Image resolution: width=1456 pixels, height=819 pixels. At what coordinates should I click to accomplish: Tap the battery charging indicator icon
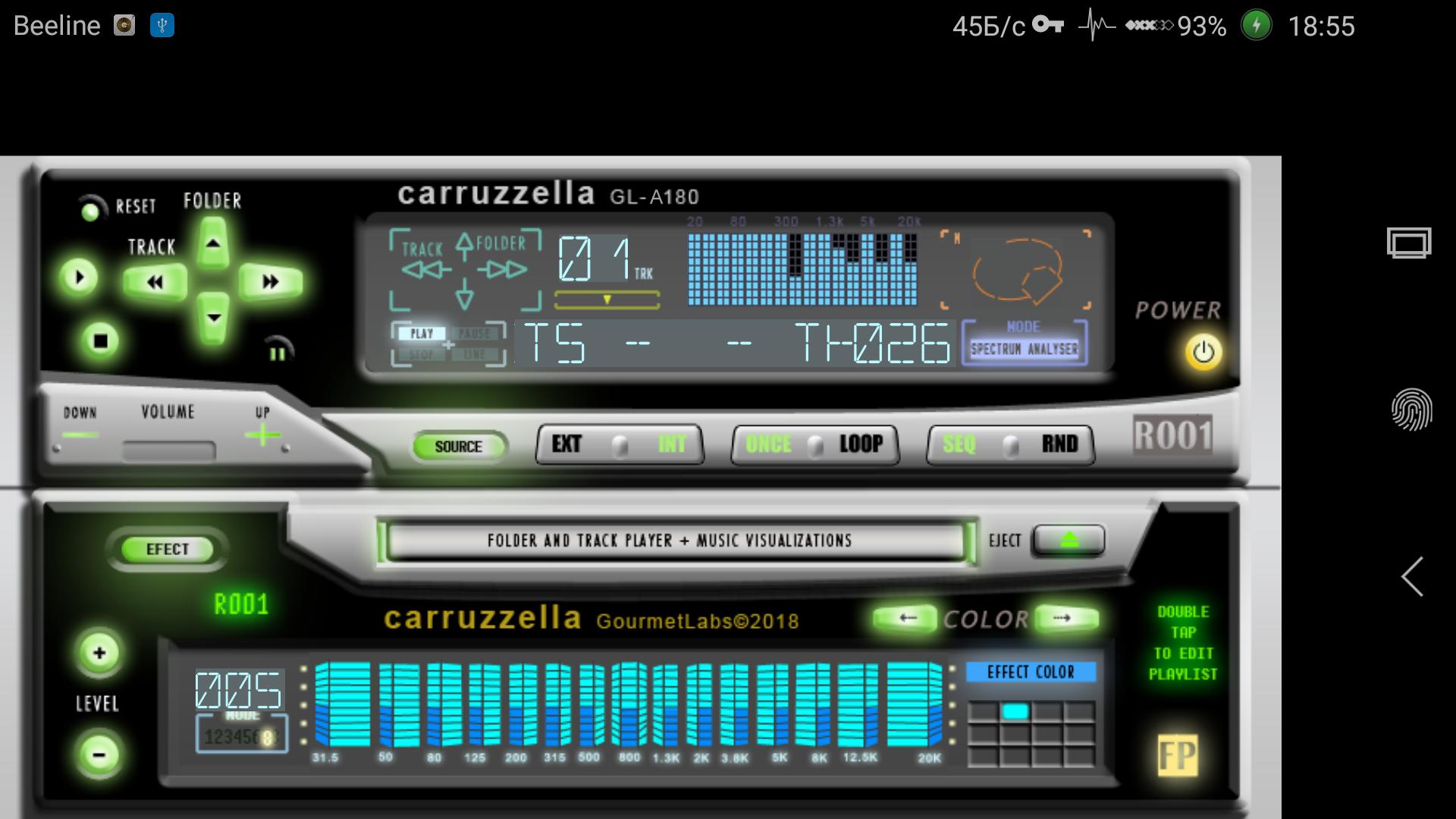1257,25
